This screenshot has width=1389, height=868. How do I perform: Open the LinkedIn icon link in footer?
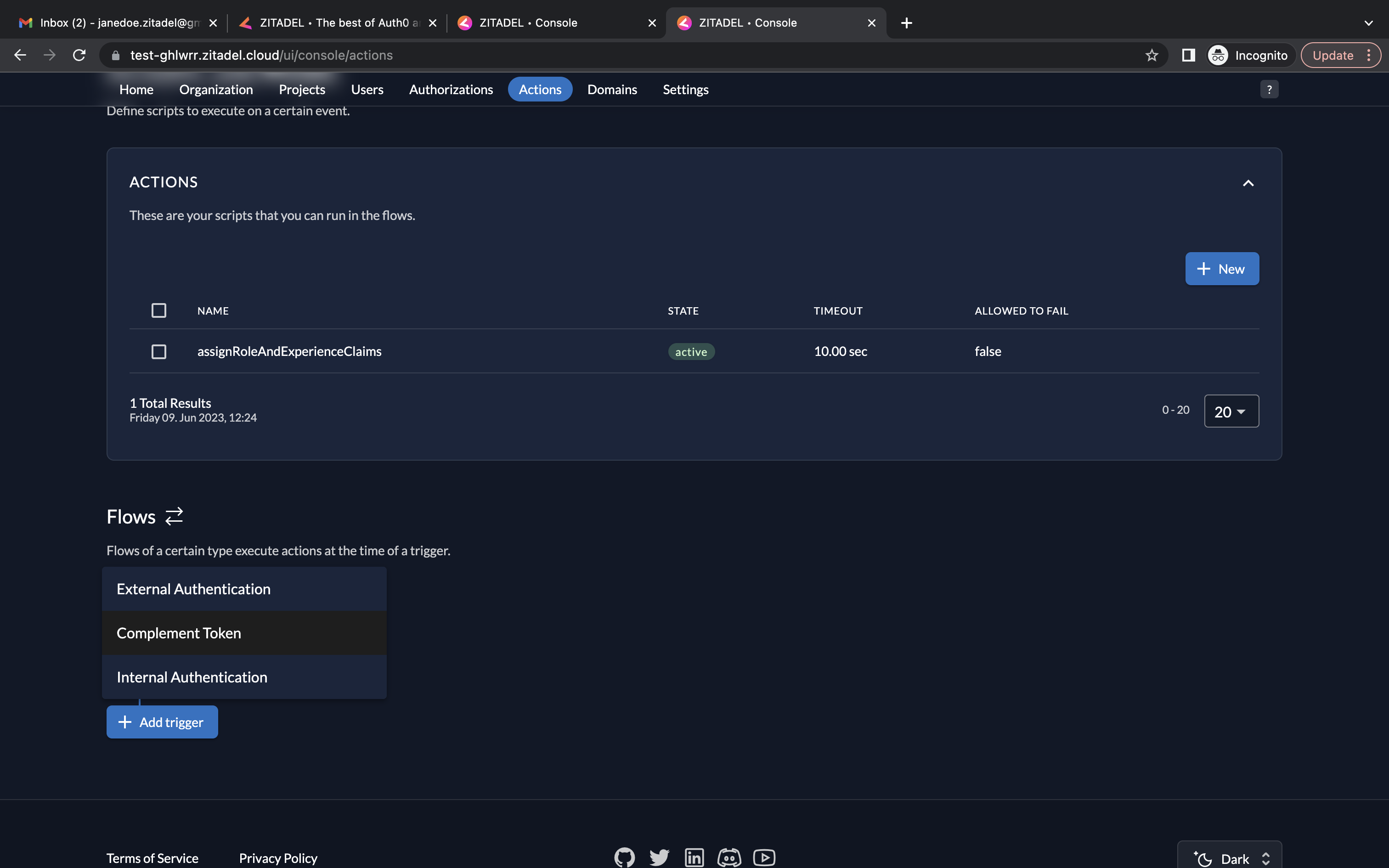694,857
